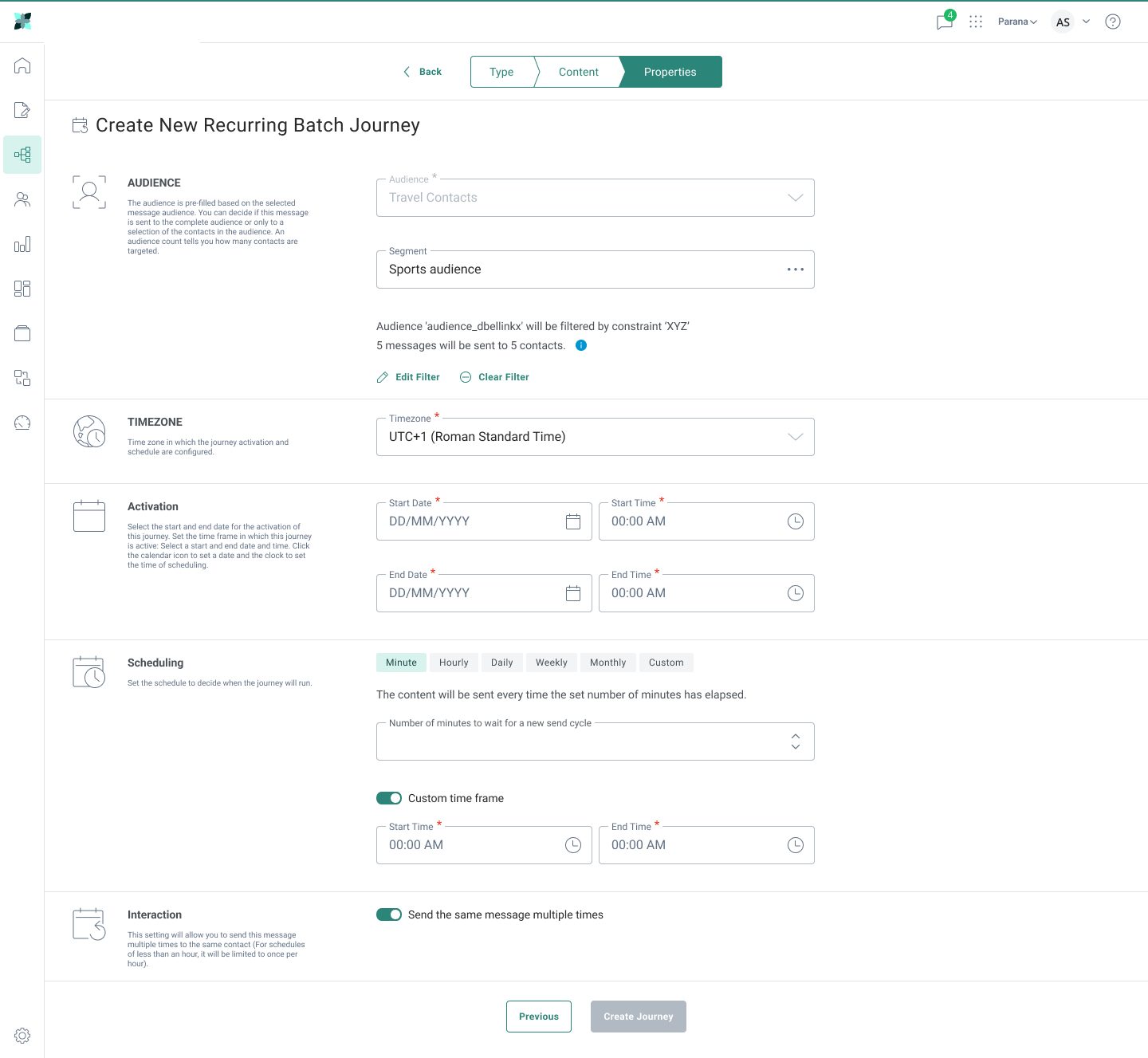Open the content editor sidebar icon
Viewport: 1148px width, 1058px height.
(22, 110)
